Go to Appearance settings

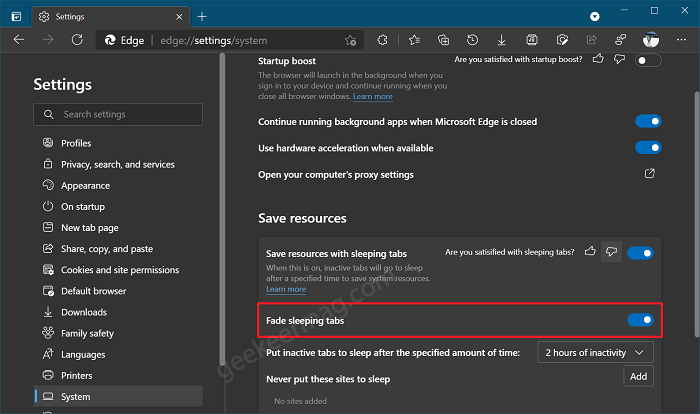tap(118, 185)
